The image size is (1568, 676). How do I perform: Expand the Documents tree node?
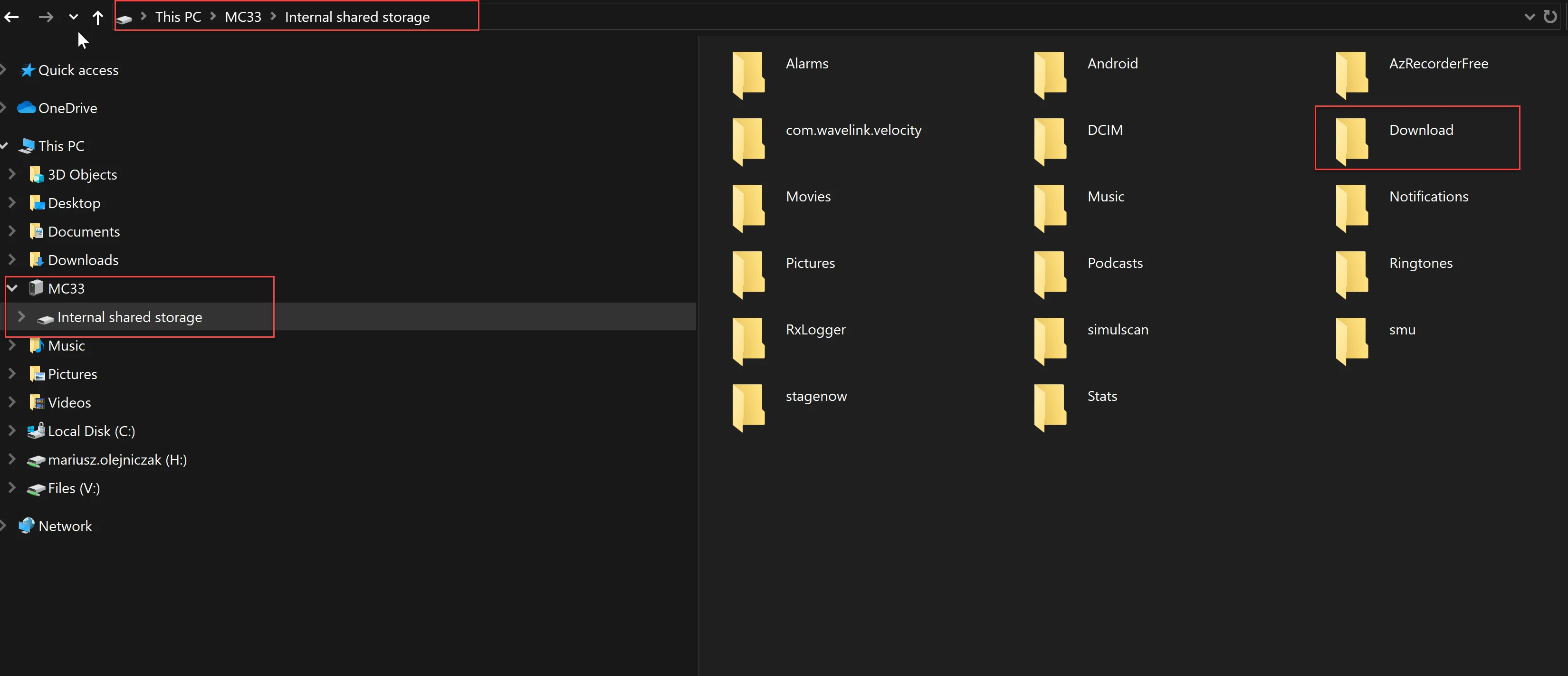click(x=12, y=231)
